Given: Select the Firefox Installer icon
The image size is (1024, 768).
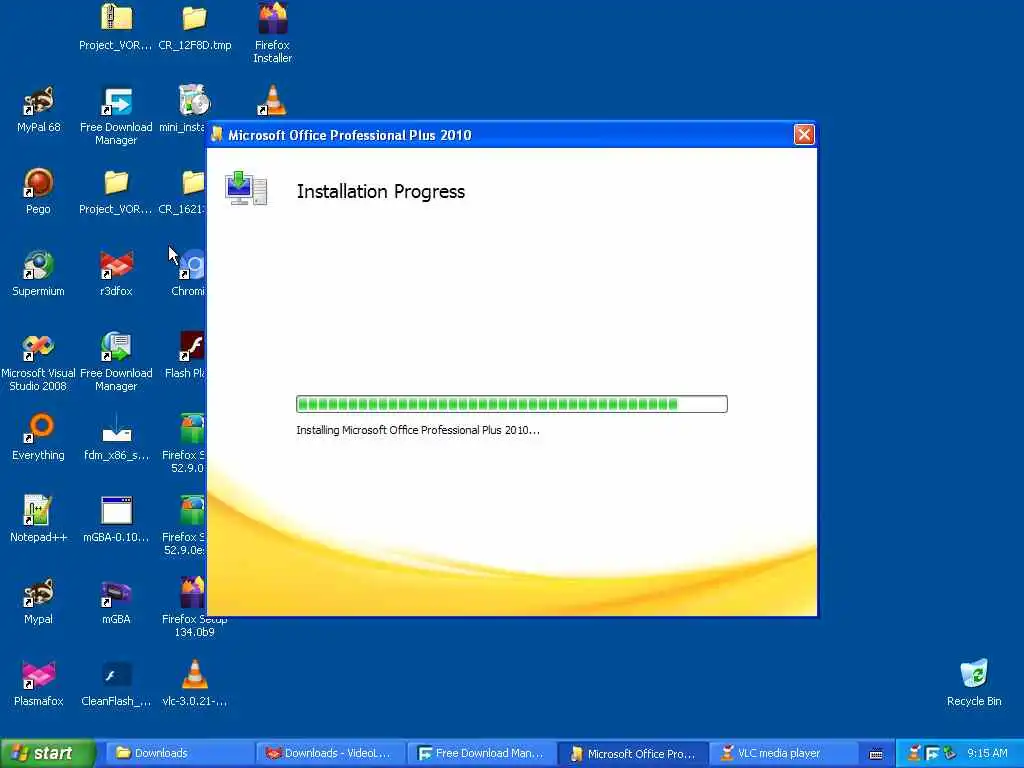Looking at the screenshot, I should (x=272, y=20).
